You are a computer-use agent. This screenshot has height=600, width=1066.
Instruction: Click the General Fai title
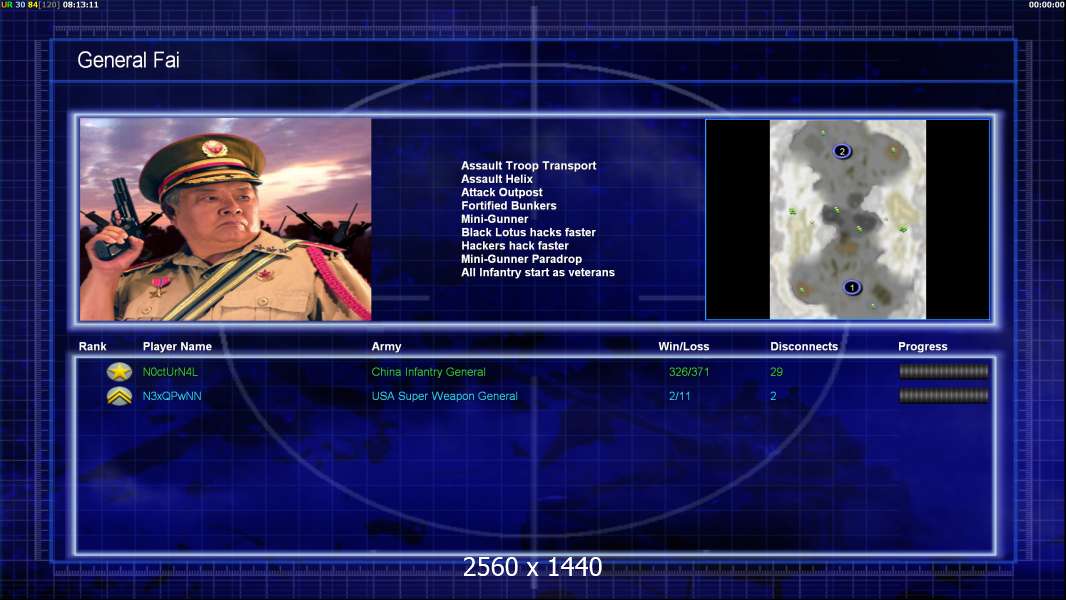pos(128,60)
